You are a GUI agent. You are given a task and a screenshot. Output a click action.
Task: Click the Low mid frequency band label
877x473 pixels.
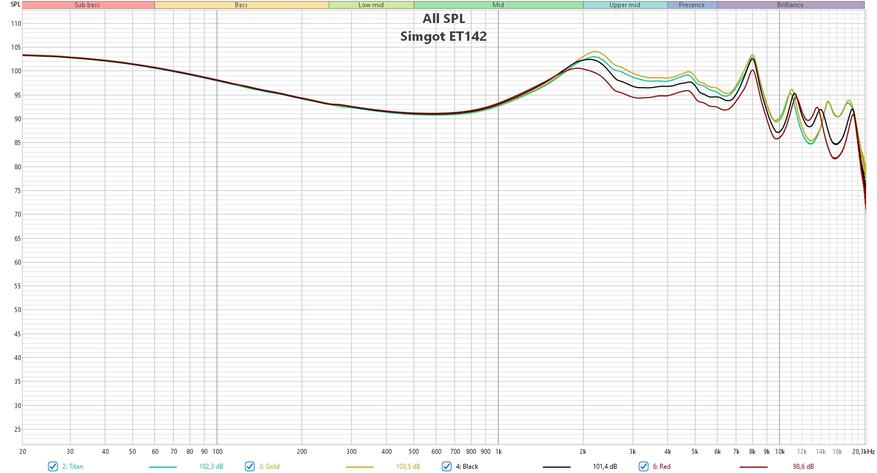click(x=371, y=5)
